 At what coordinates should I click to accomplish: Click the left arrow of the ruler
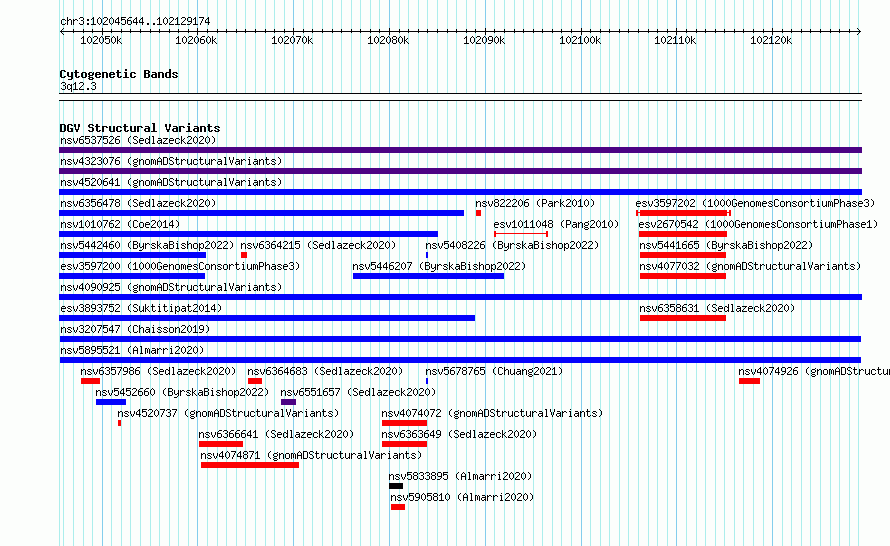pos(62,32)
